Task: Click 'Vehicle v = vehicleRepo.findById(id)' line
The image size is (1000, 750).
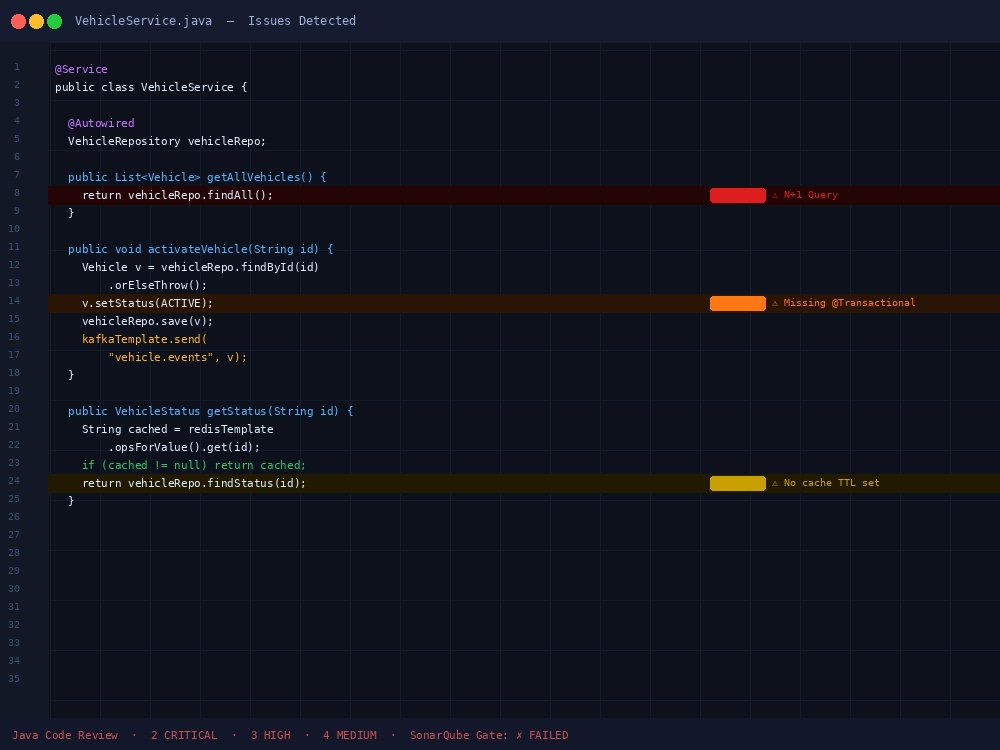Action: 200,267
